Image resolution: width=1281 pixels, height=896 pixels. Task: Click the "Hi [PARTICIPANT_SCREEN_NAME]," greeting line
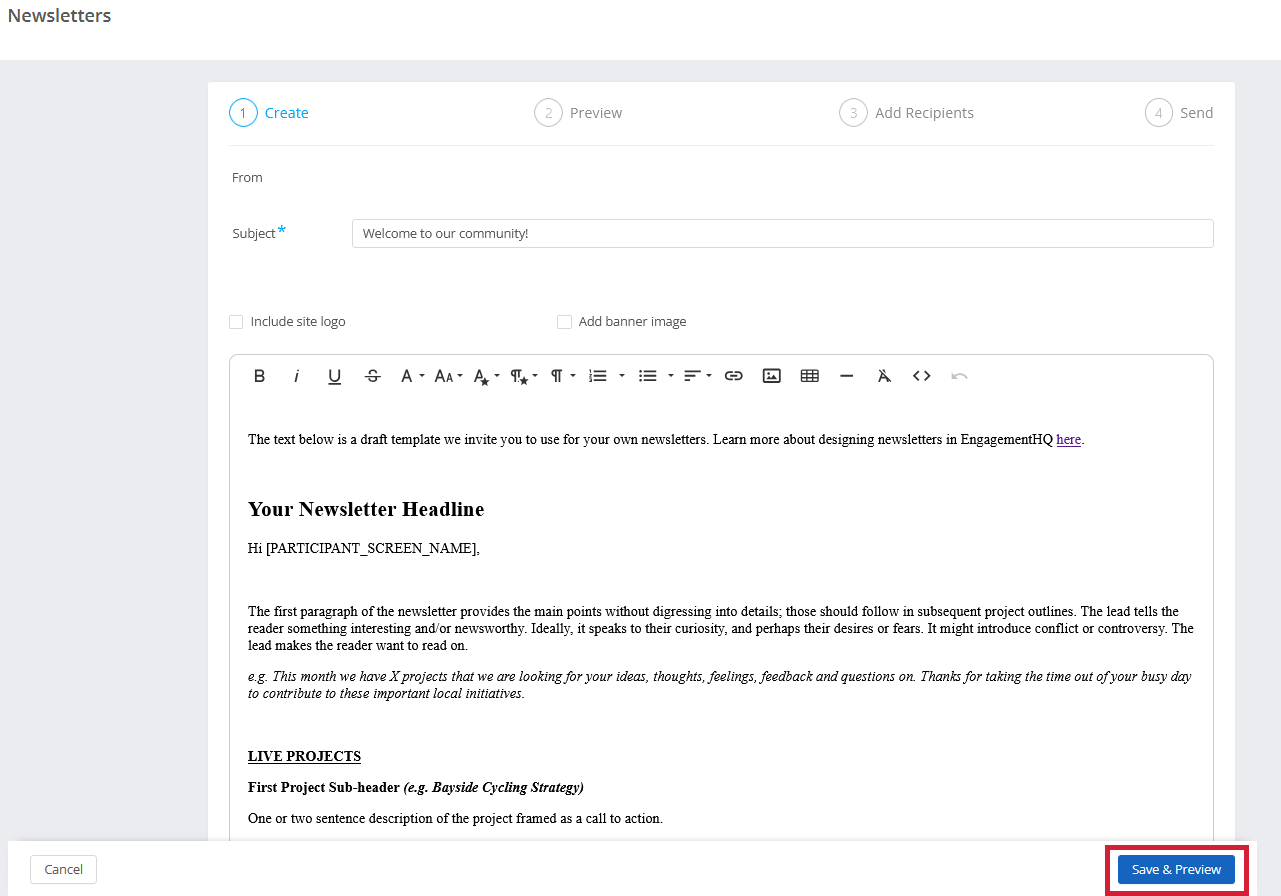coord(364,548)
